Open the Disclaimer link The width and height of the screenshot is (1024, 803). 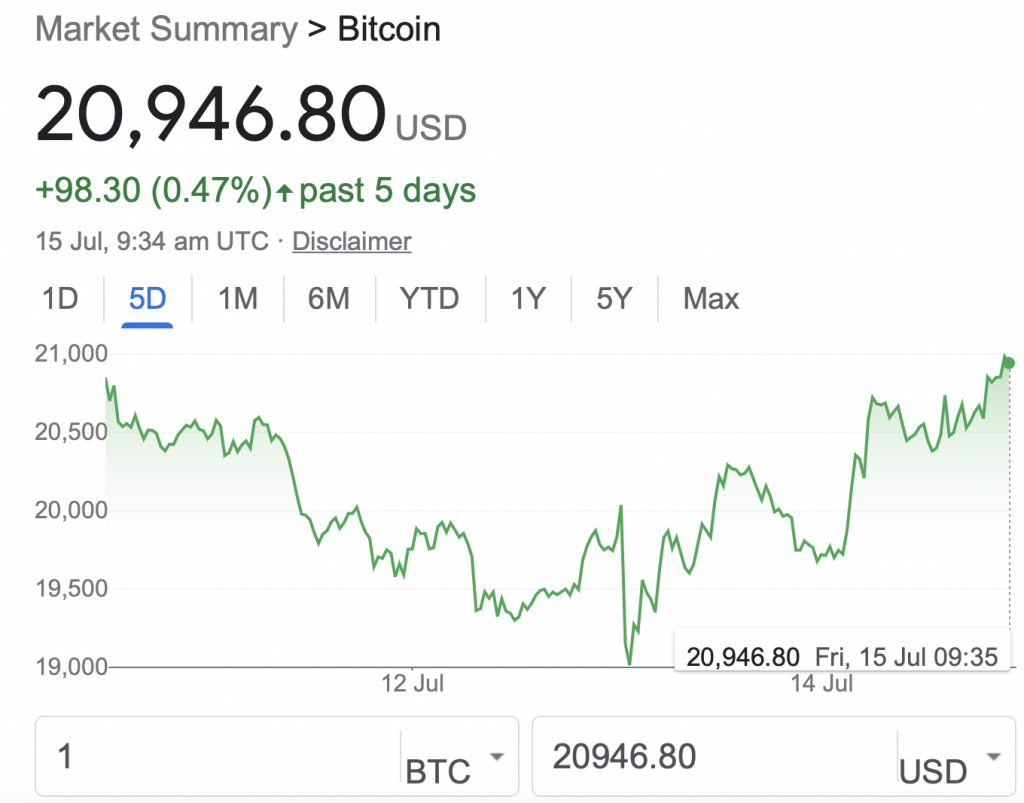point(351,242)
